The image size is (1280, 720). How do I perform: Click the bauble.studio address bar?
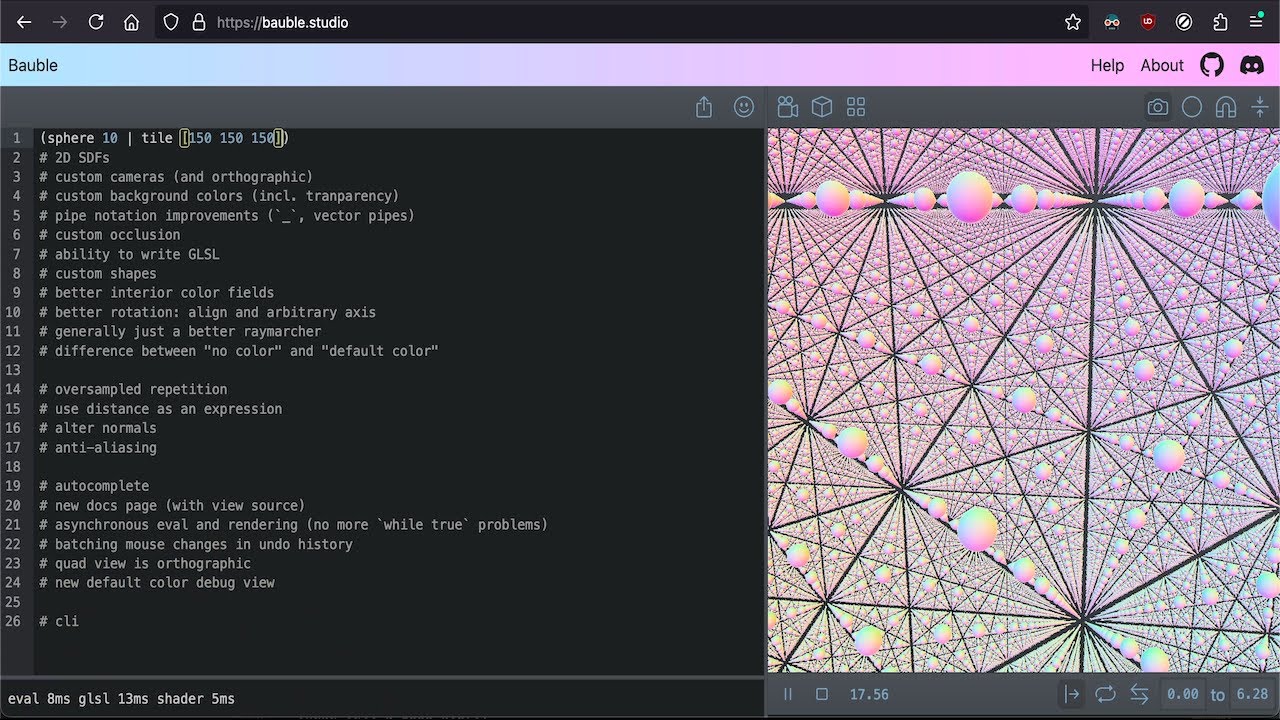(620, 22)
